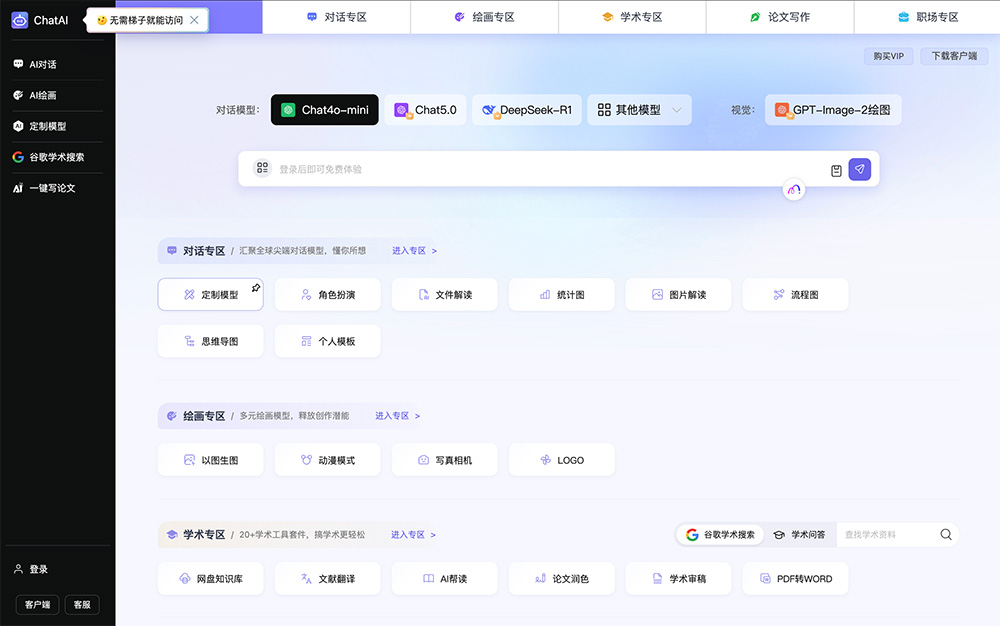Open 一键写论文 in the sidebar

(x=44, y=188)
